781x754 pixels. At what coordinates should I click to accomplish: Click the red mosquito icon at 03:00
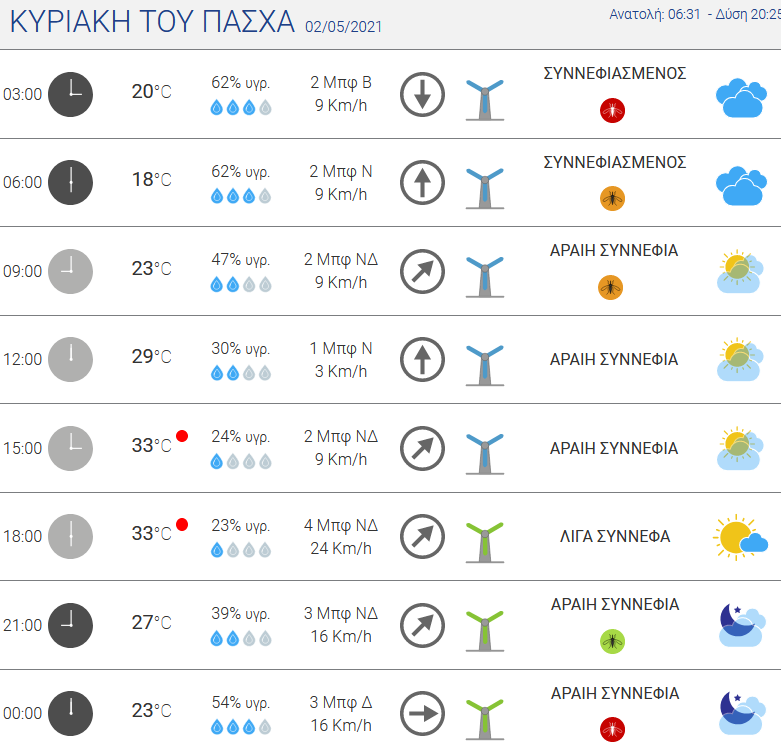pyautogui.click(x=612, y=111)
